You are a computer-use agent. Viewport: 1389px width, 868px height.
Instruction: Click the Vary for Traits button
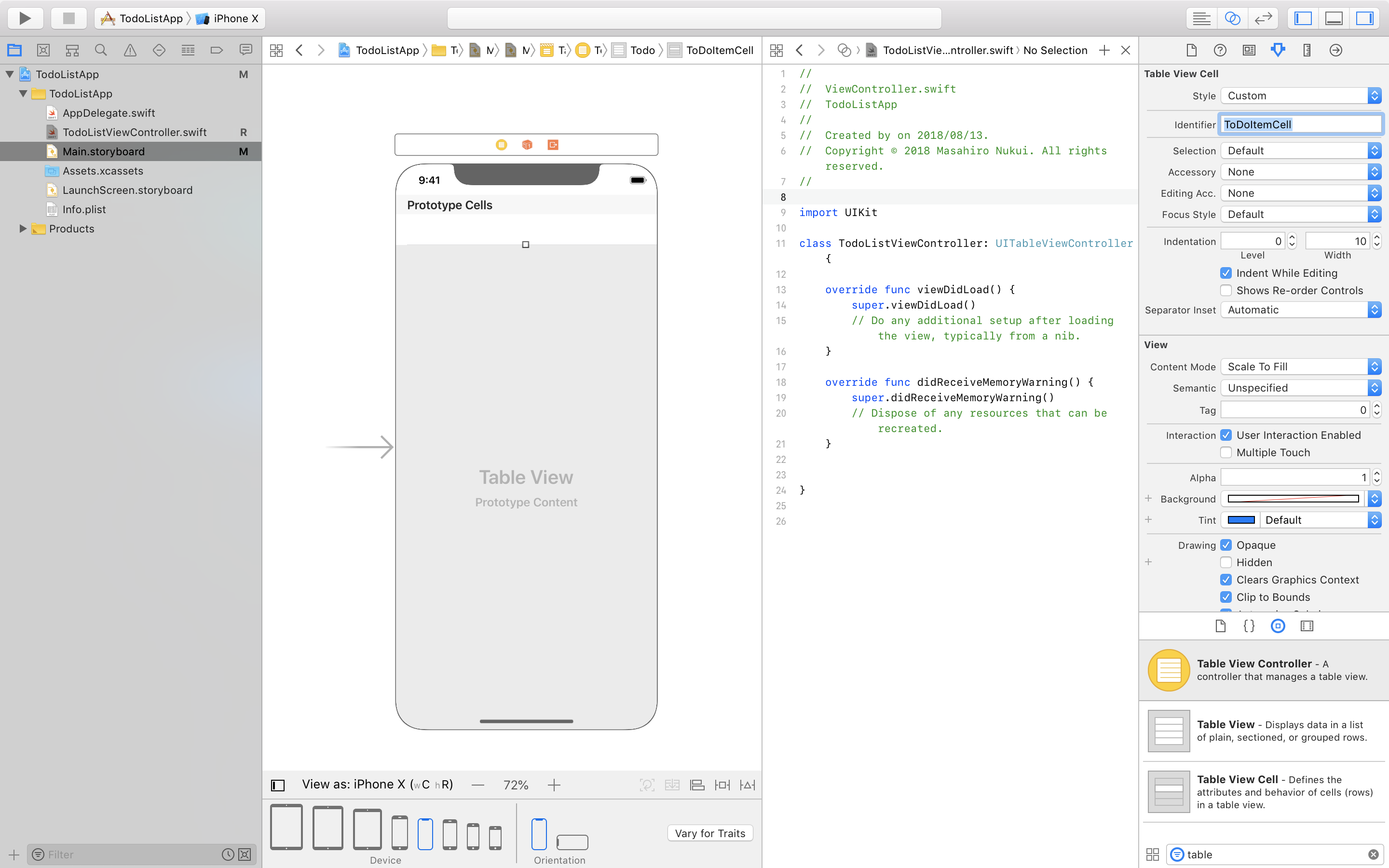pos(709,833)
